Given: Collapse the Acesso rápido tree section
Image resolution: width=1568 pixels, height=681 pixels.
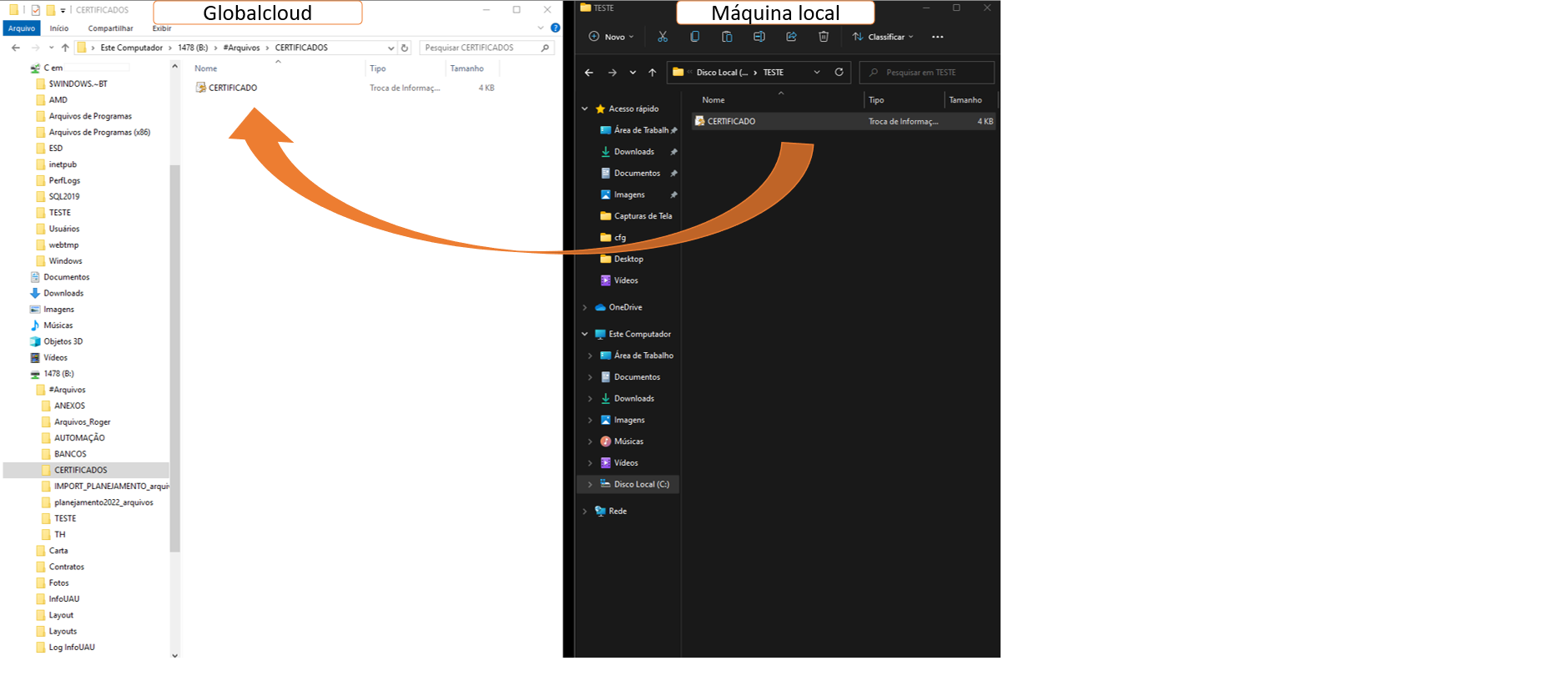Looking at the screenshot, I should pos(585,108).
